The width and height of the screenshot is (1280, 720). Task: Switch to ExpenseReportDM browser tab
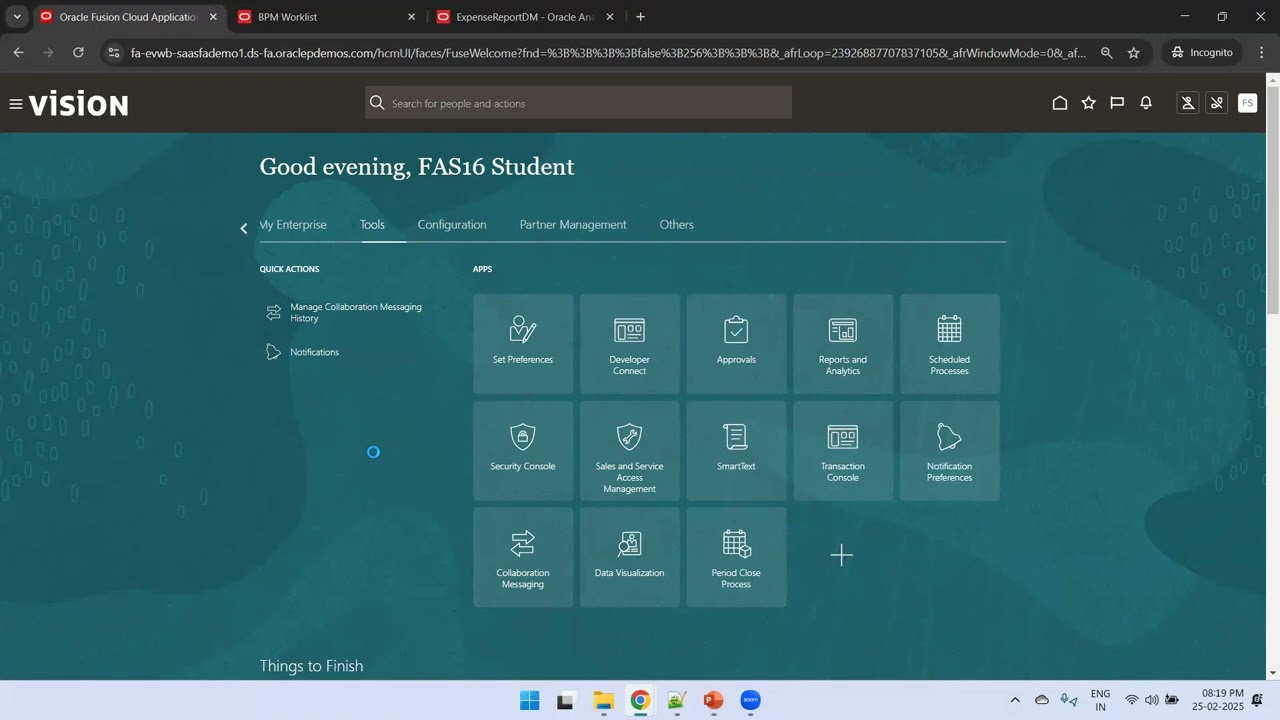click(525, 17)
